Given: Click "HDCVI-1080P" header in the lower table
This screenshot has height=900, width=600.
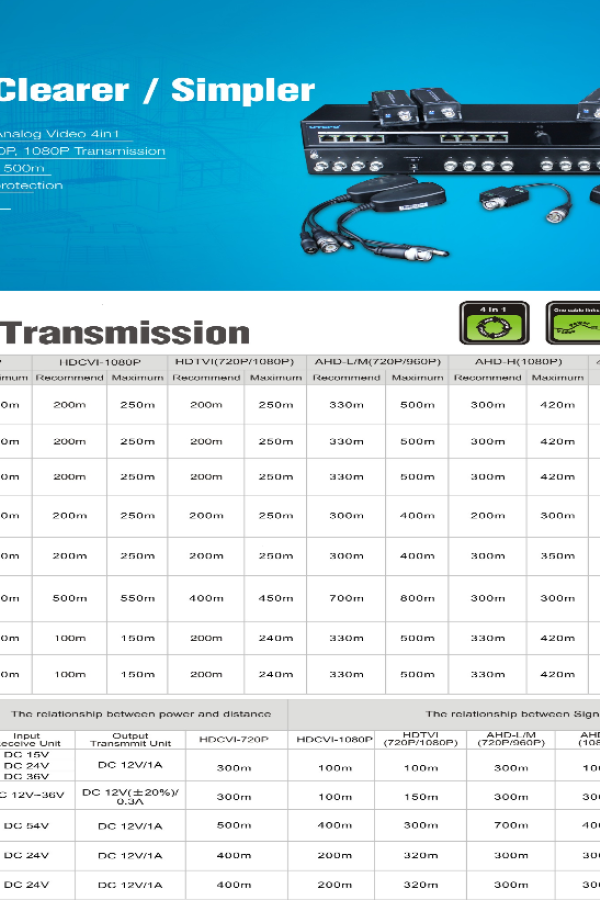Looking at the screenshot, I should 335,739.
